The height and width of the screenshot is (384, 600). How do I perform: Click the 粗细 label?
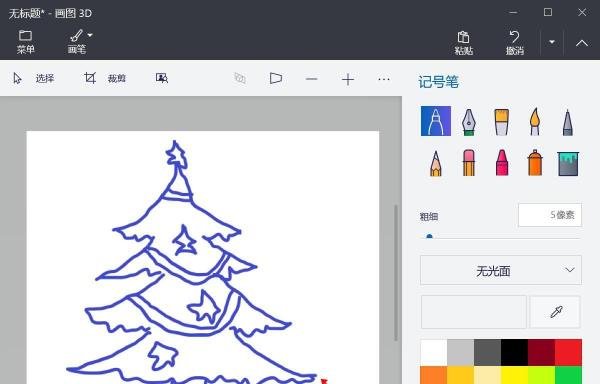[x=429, y=216]
